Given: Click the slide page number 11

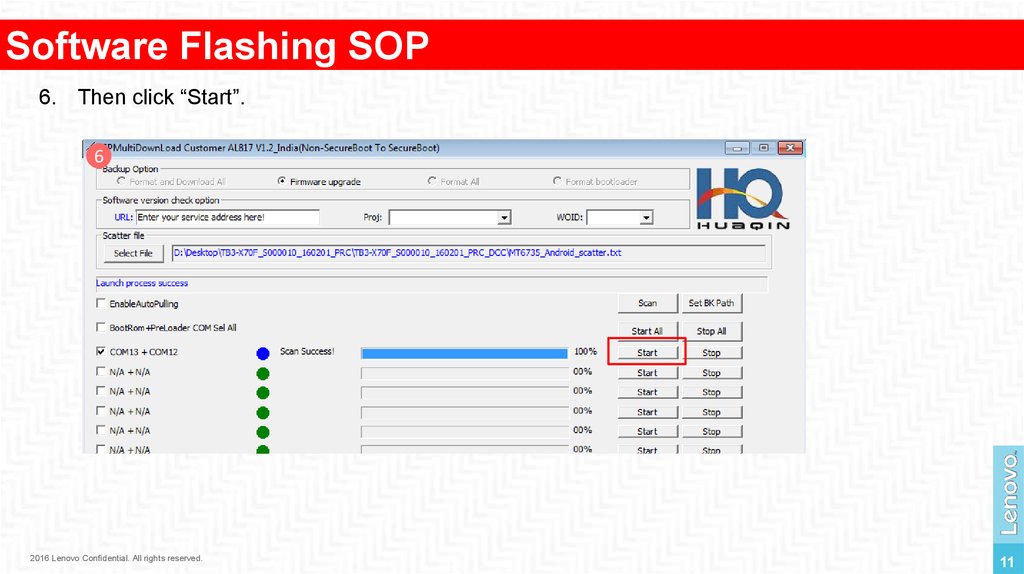Looking at the screenshot, I should click(x=1007, y=562).
